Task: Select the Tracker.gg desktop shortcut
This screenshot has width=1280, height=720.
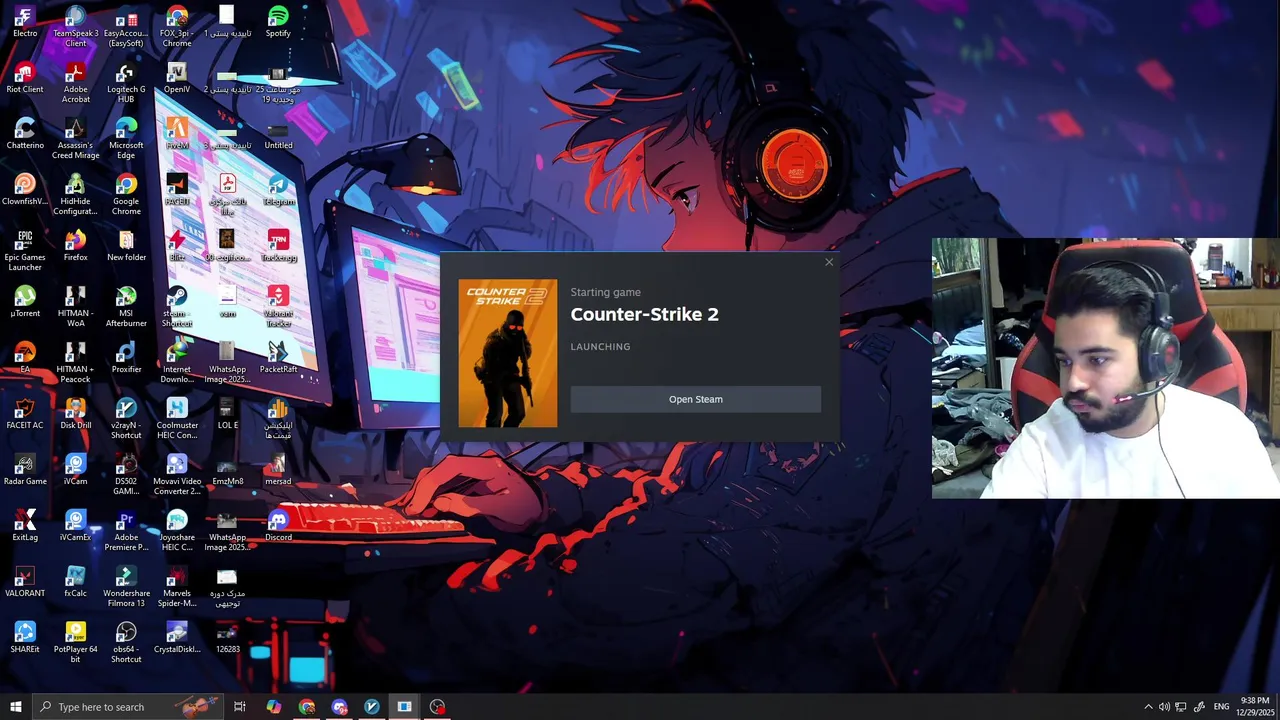Action: pos(278,246)
